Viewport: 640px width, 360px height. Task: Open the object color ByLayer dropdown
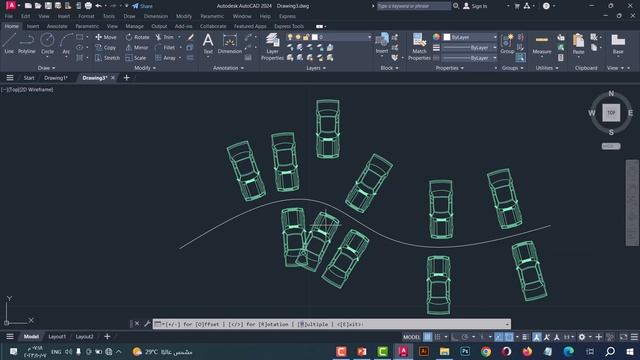pos(470,37)
